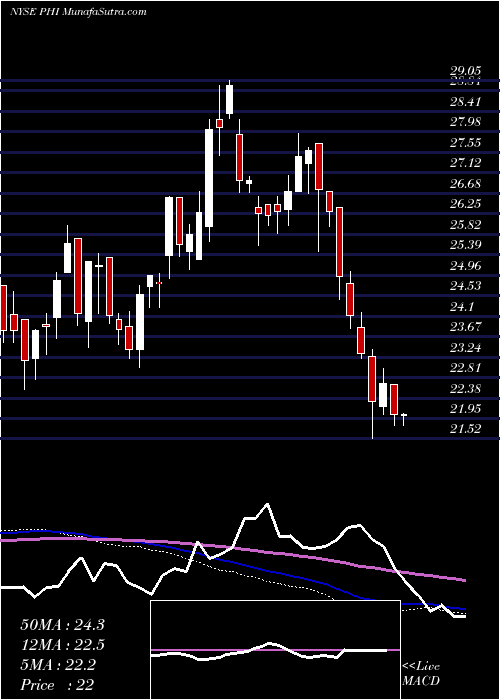Click the 29.05 price axis label
500x700 pixels.
click(x=465, y=71)
